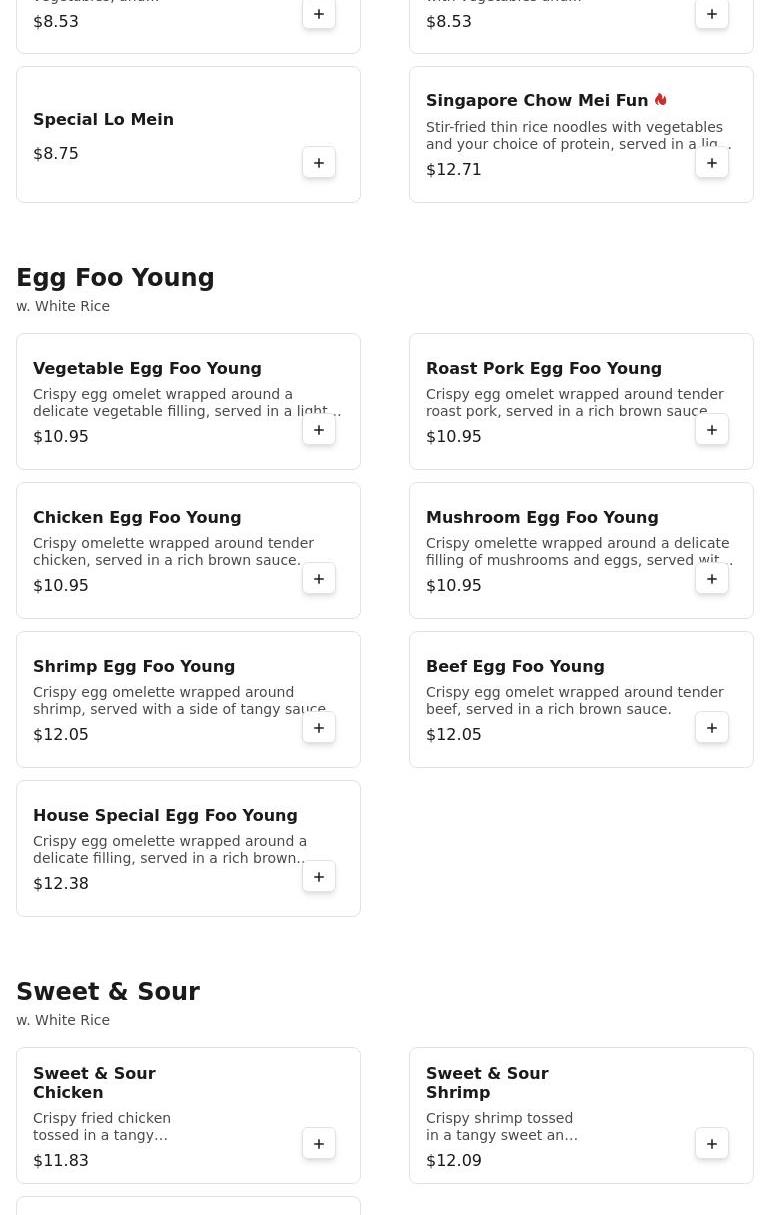Click plus button for Vegetable Egg Foo Young
Viewport: 770px width, 1215px height.
coord(319,430)
